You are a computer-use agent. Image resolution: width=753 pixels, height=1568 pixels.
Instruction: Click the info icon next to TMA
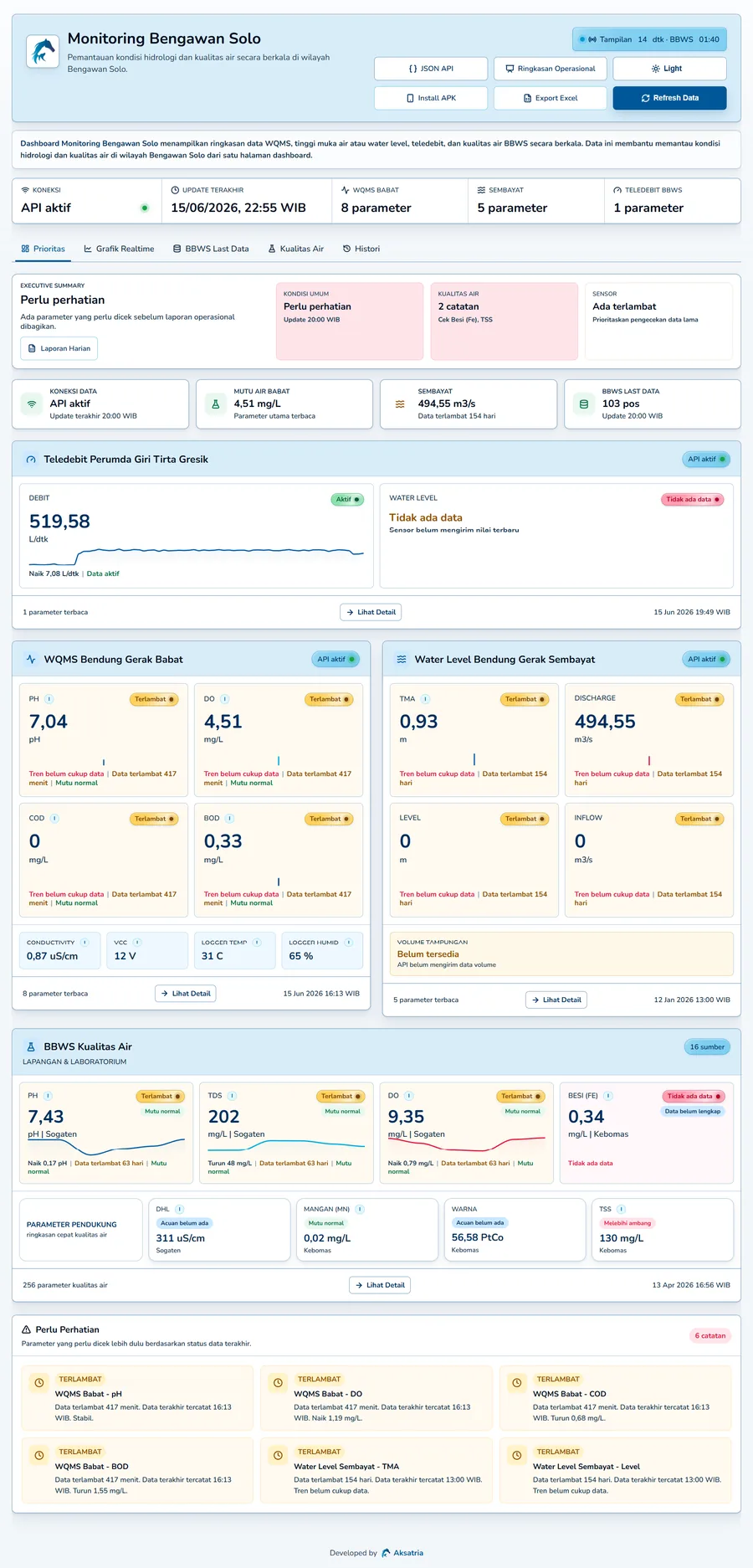pyautogui.click(x=426, y=699)
